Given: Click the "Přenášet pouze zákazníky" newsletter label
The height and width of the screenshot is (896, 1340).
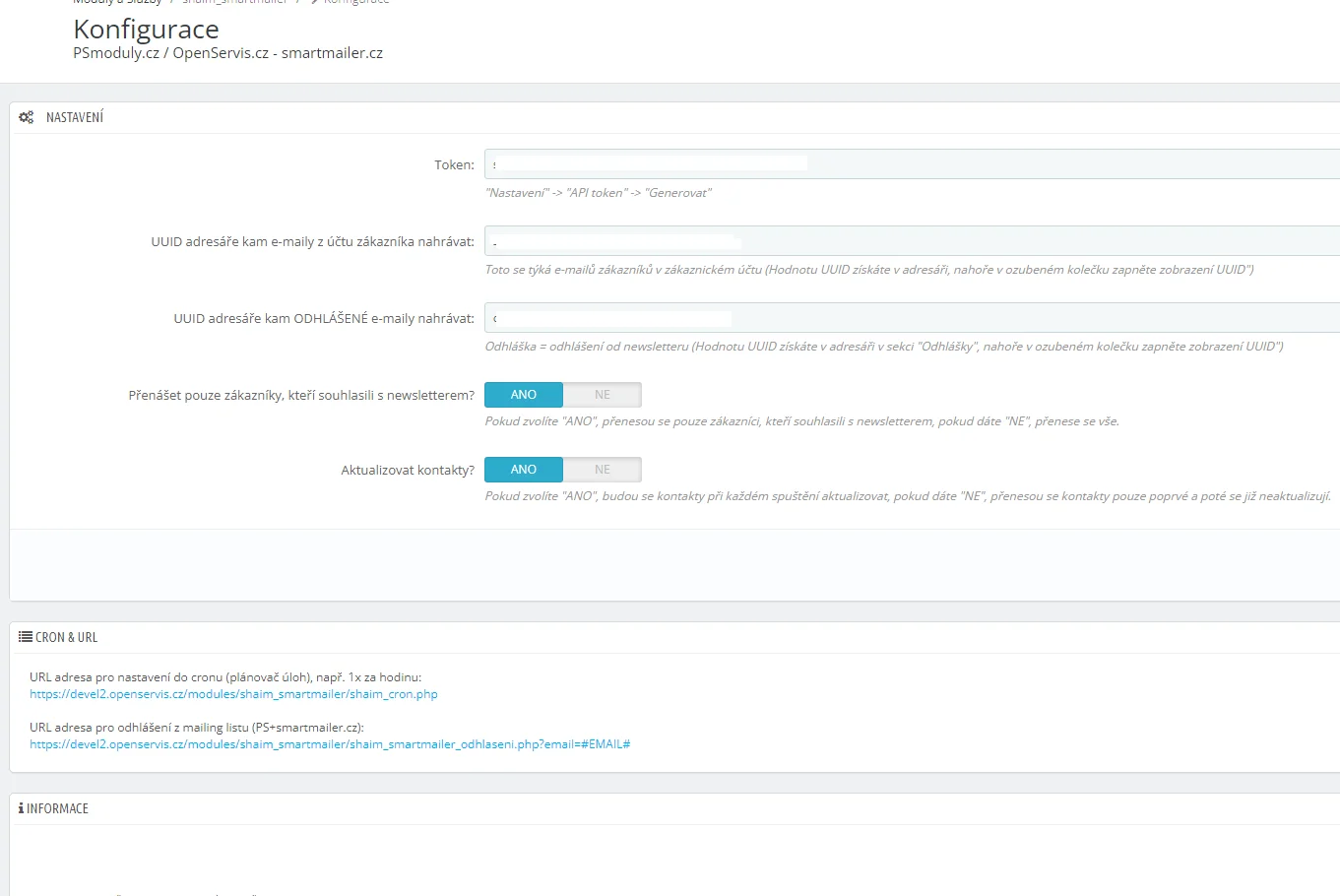Looking at the screenshot, I should tap(301, 396).
